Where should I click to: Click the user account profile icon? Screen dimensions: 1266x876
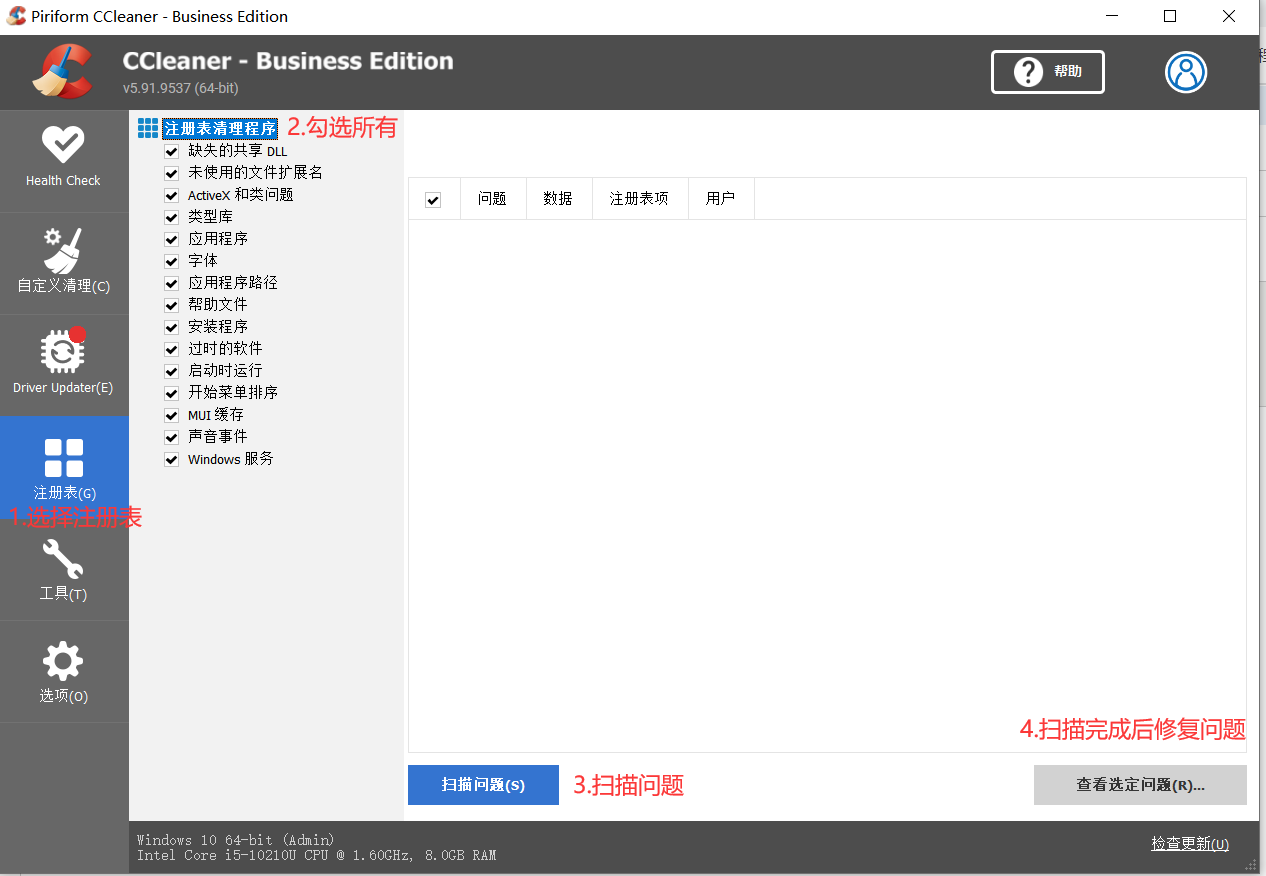pos(1186,72)
